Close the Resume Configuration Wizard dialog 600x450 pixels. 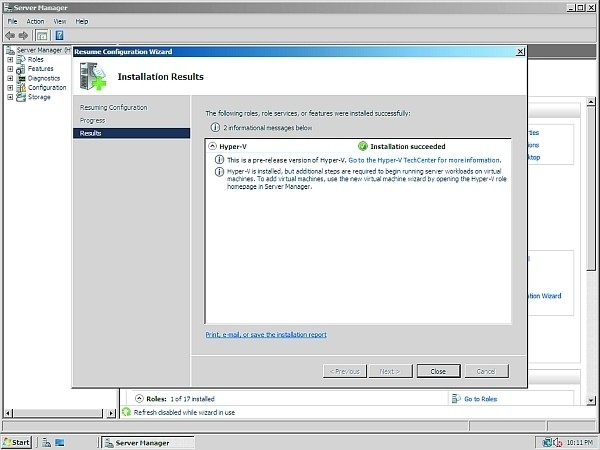(520, 52)
